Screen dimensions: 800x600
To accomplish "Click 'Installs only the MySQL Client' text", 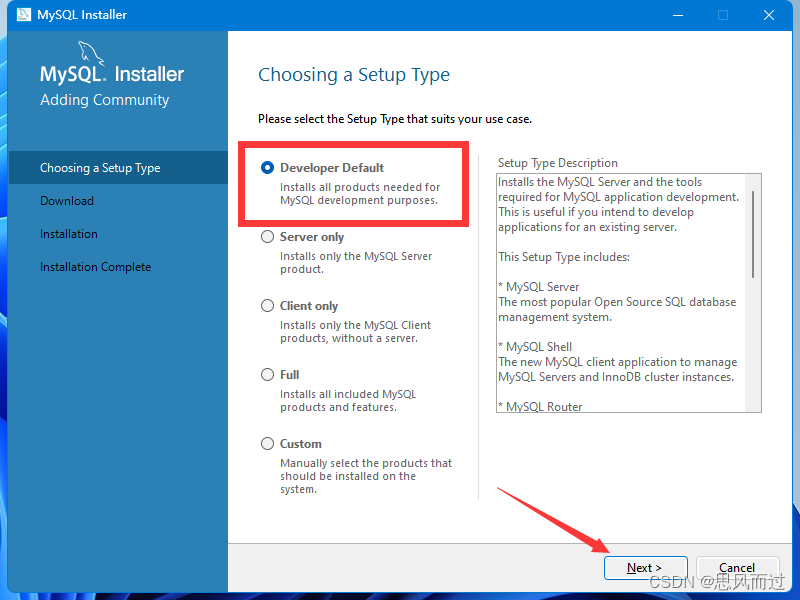I will tap(355, 332).
